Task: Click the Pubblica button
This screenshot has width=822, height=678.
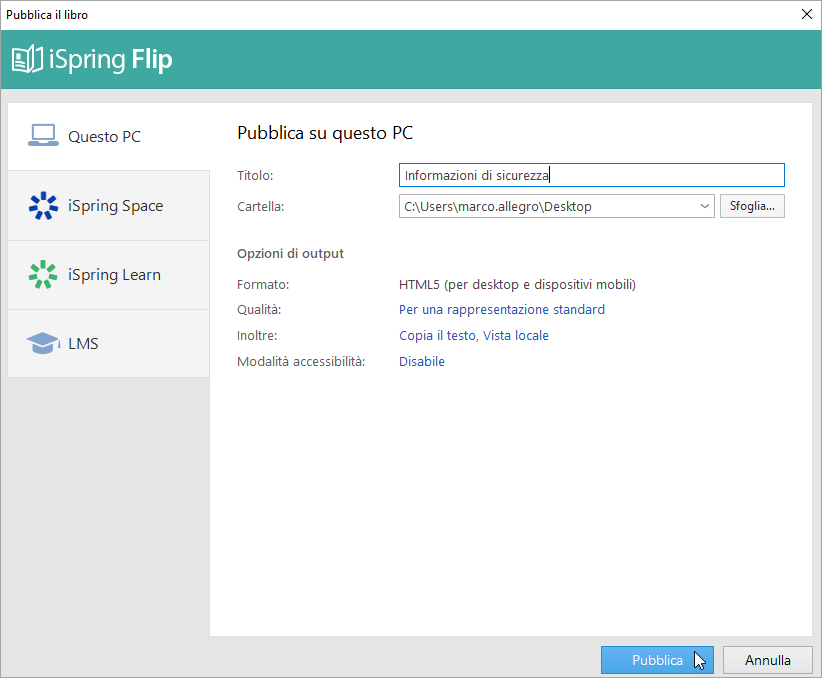Action: click(x=657, y=660)
